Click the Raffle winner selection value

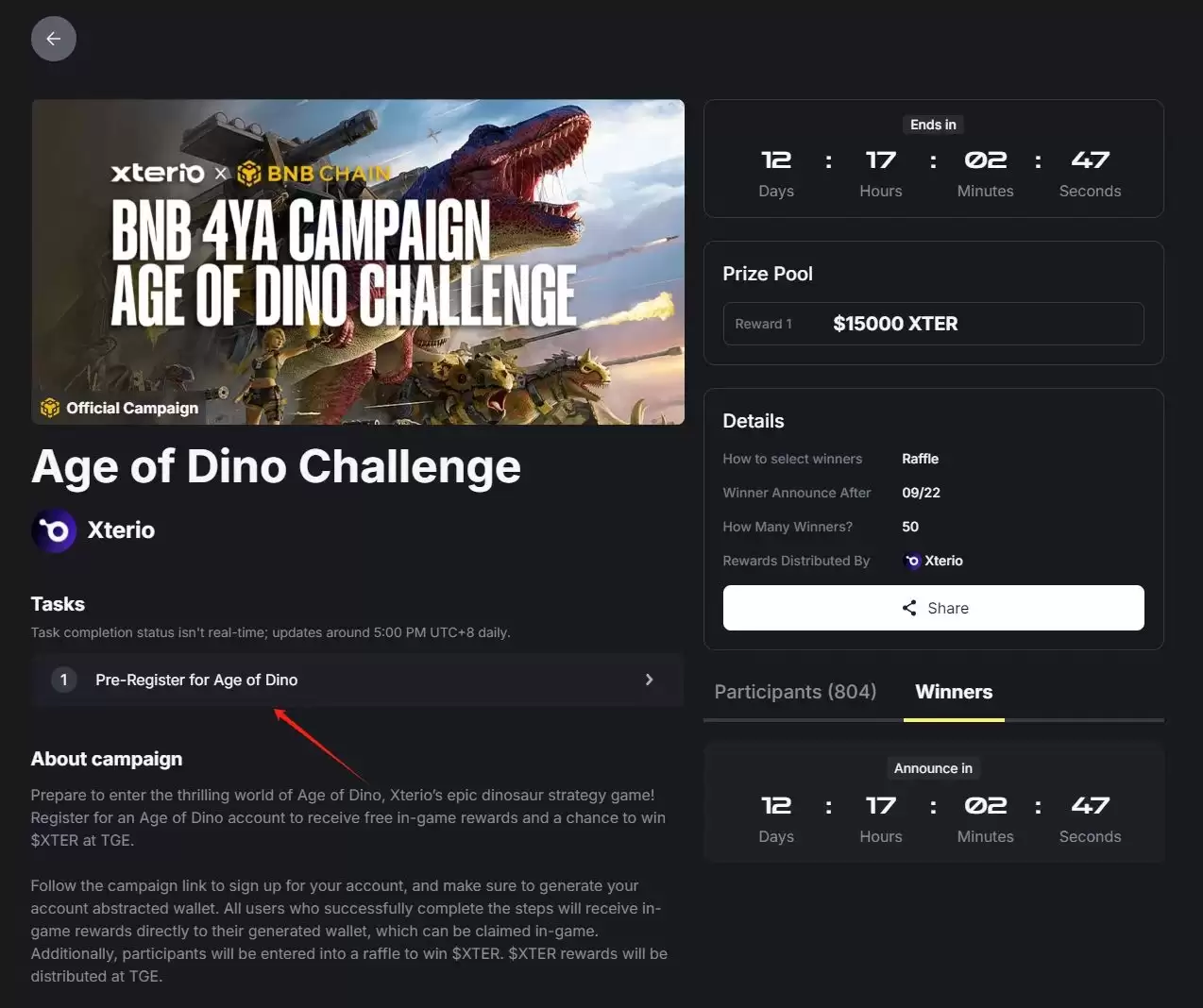pos(920,459)
